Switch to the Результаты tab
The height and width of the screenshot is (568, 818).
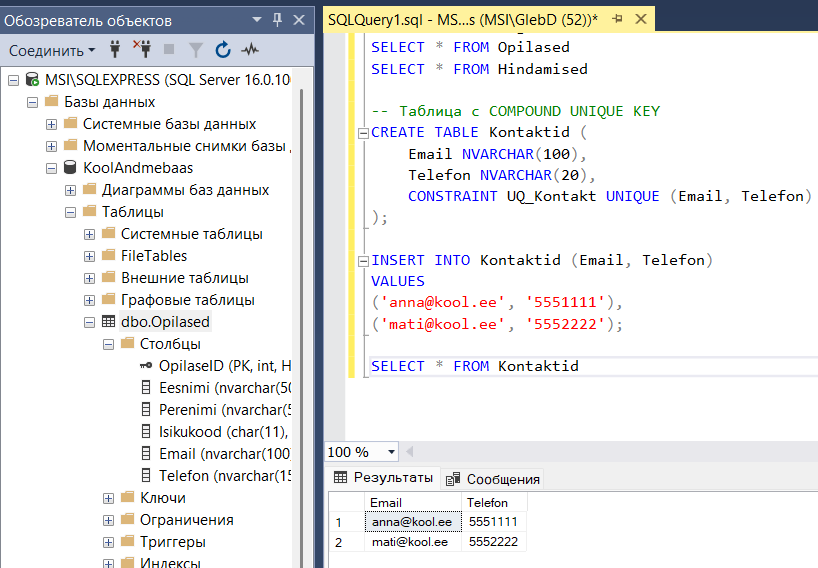384,477
